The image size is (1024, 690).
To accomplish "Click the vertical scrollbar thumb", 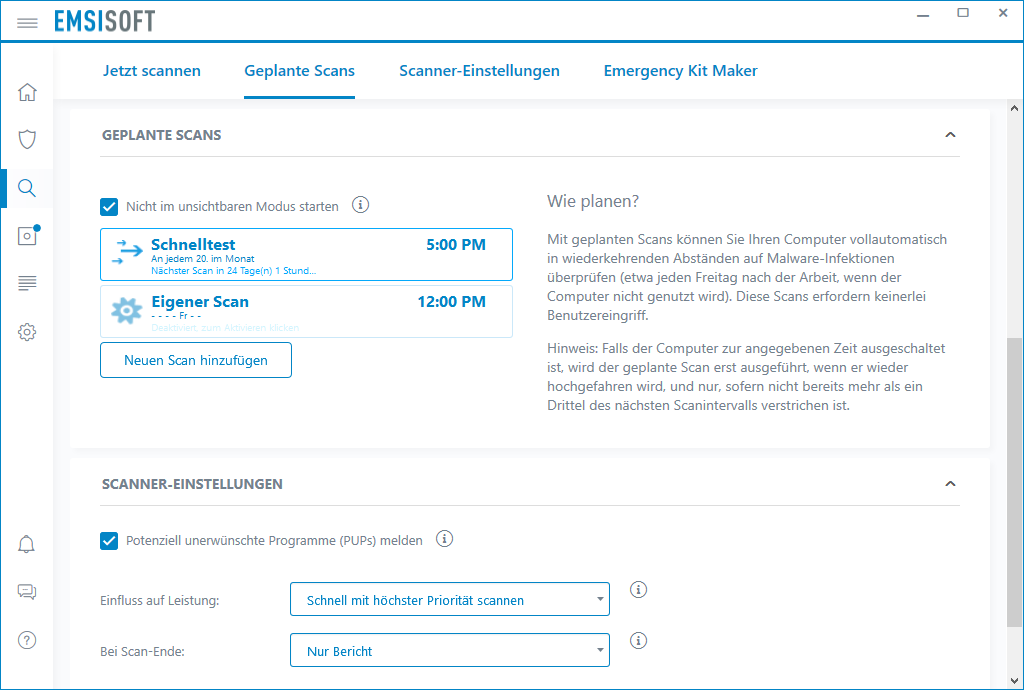I will [x=1014, y=483].
